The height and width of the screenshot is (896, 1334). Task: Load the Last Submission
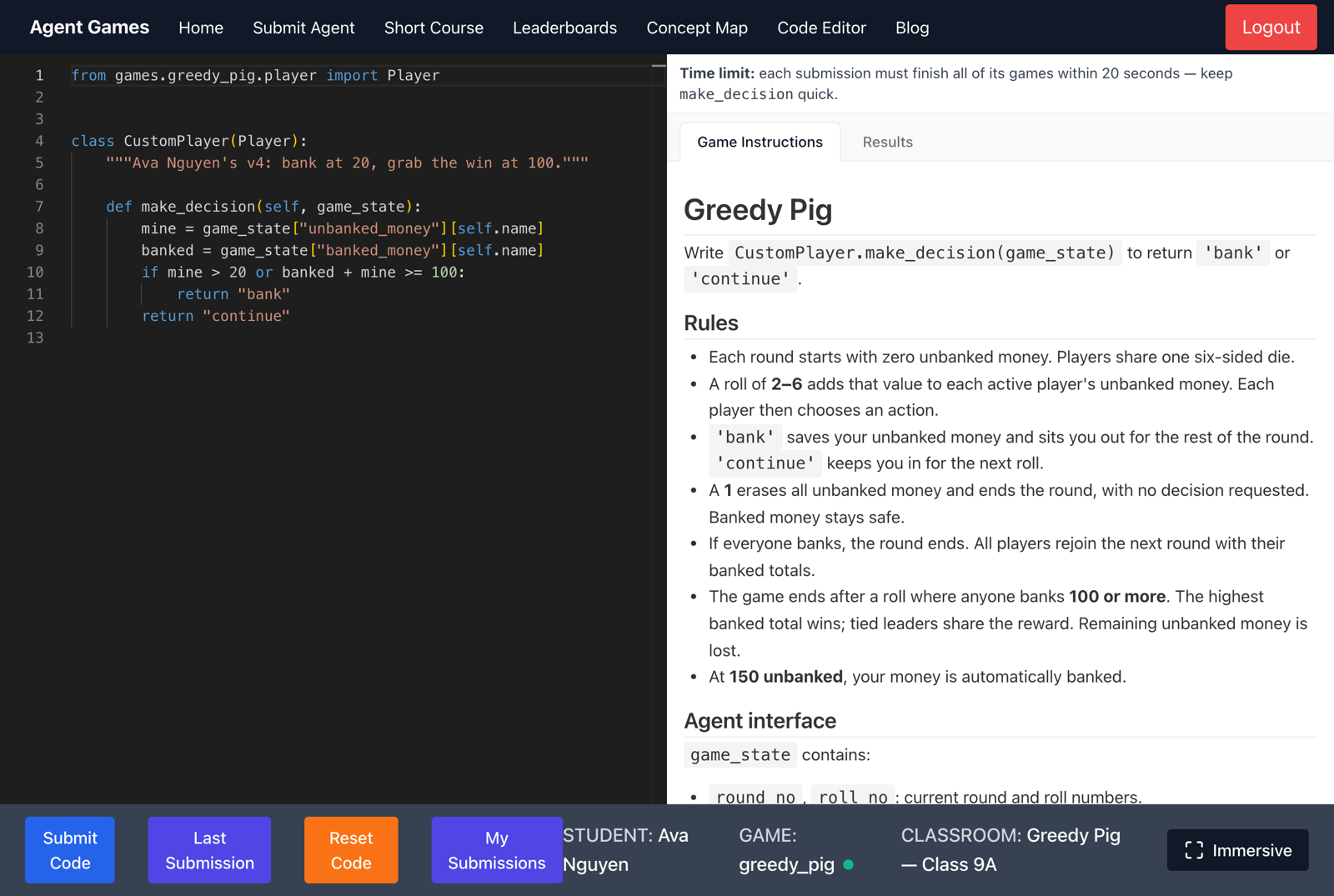209,850
